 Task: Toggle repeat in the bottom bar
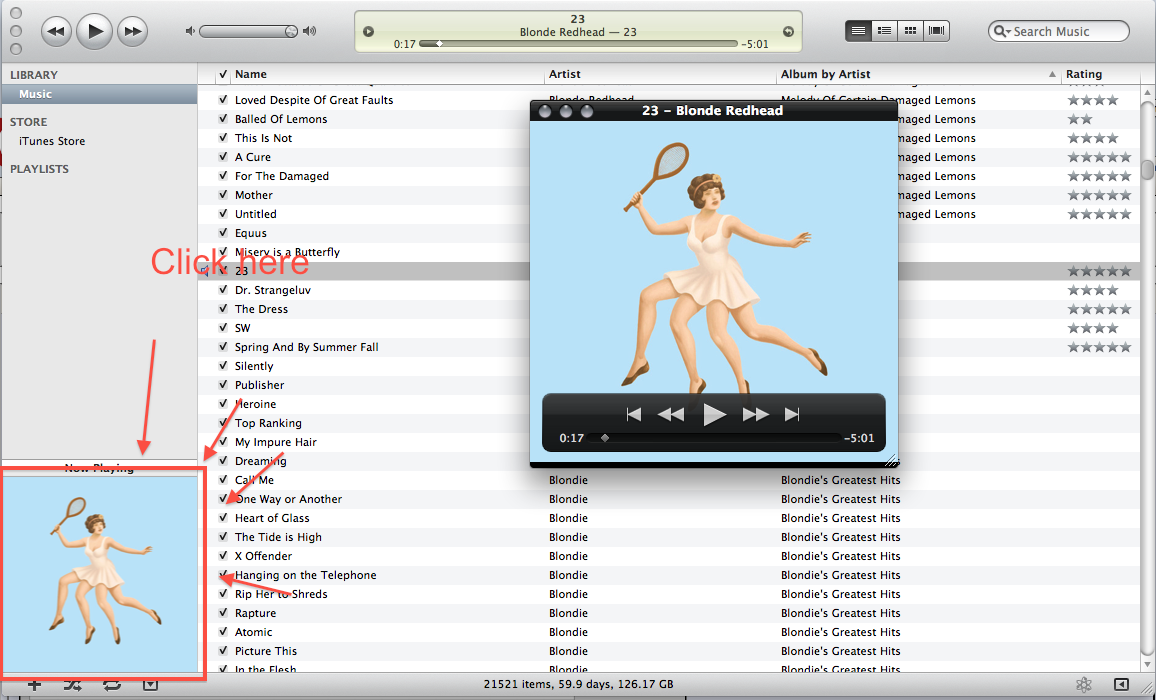pos(111,685)
